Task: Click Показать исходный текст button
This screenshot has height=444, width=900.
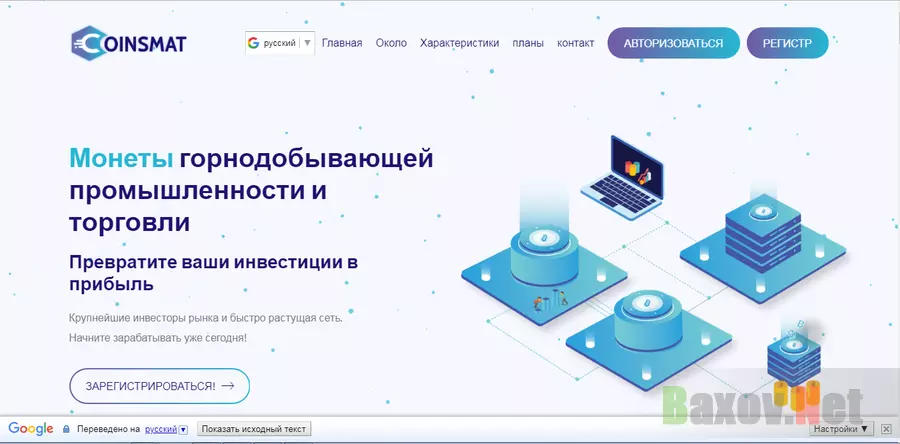Action: click(x=254, y=429)
